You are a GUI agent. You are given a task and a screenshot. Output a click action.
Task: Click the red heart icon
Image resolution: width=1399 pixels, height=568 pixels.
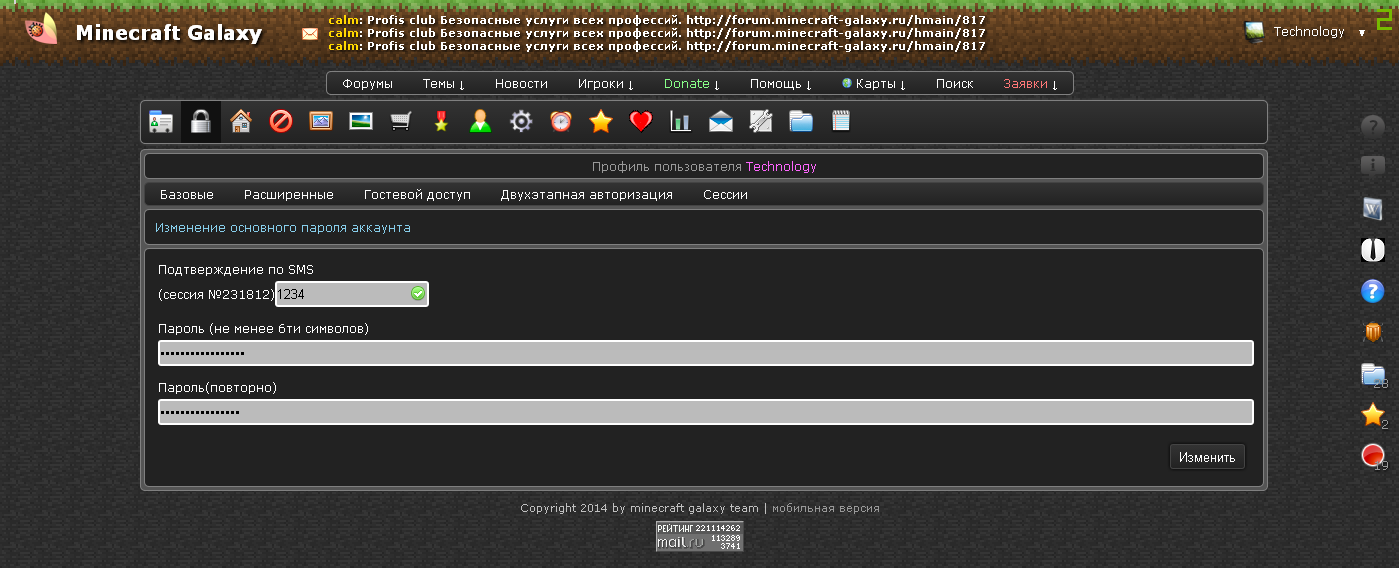(641, 122)
